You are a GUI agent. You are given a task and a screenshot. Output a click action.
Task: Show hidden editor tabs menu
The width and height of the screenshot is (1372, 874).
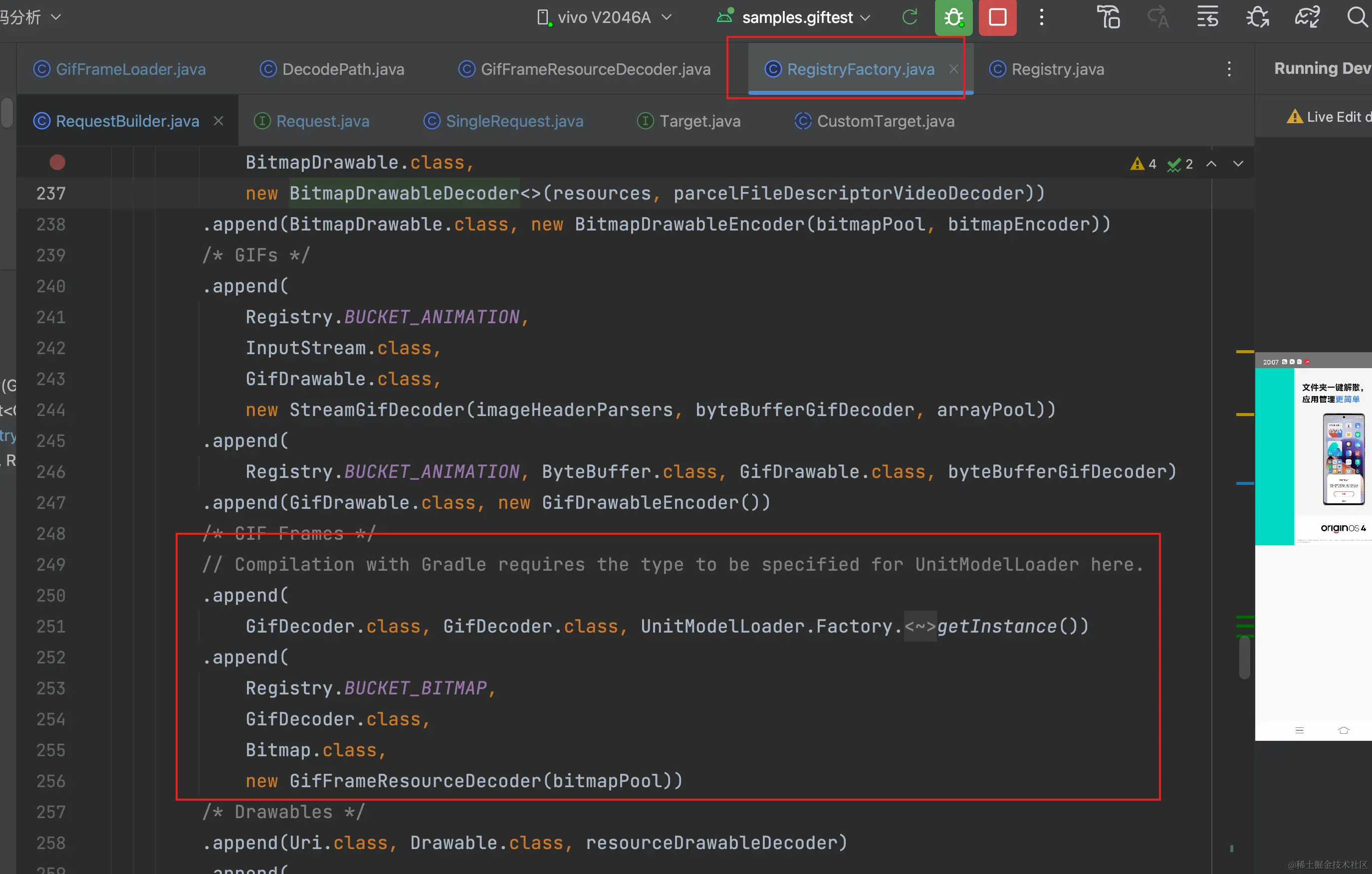pos(1229,69)
